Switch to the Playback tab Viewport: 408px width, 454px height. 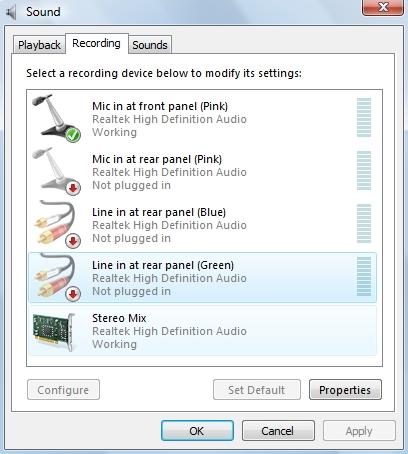point(39,45)
